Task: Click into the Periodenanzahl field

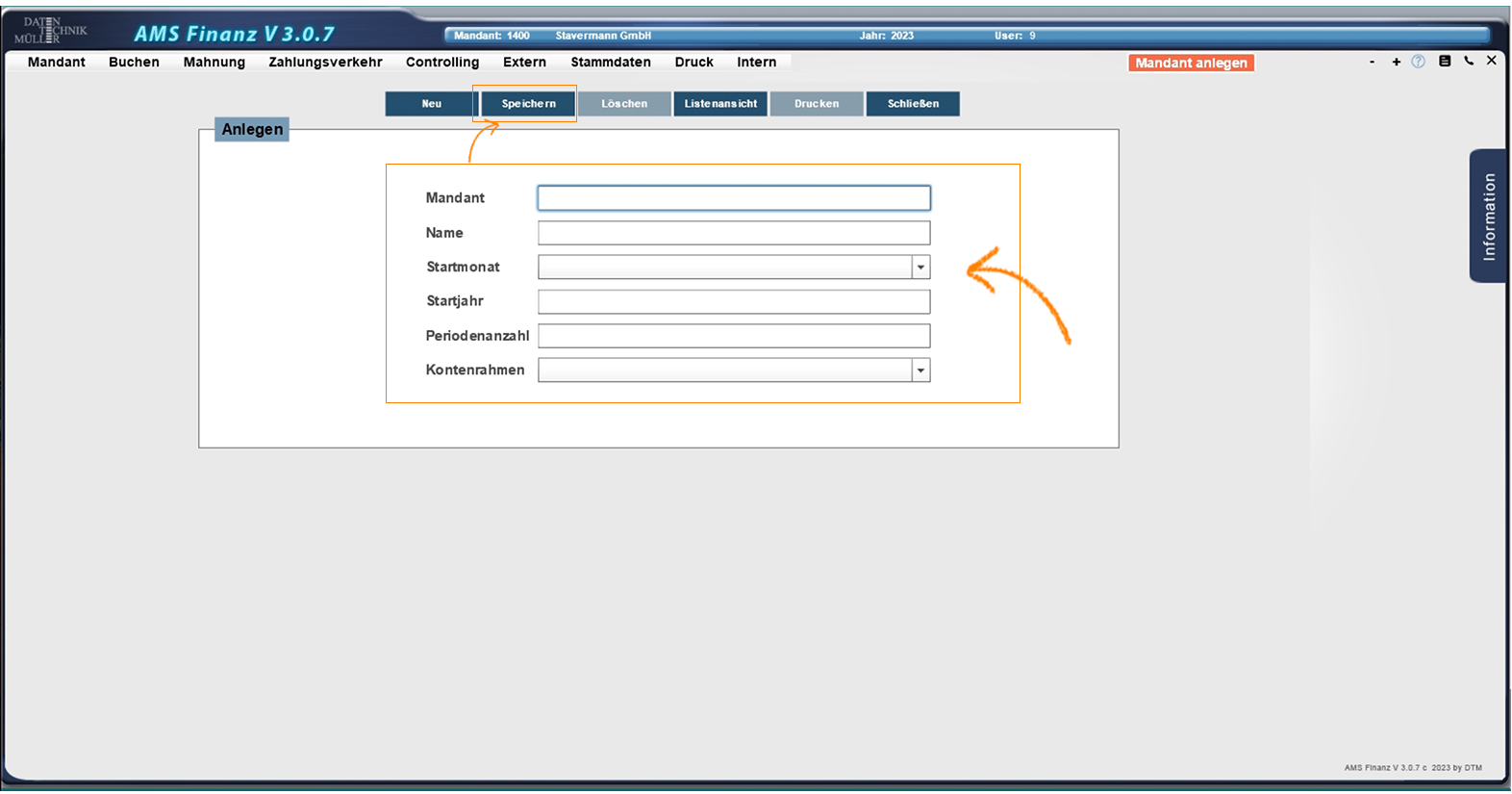Action: click(734, 336)
